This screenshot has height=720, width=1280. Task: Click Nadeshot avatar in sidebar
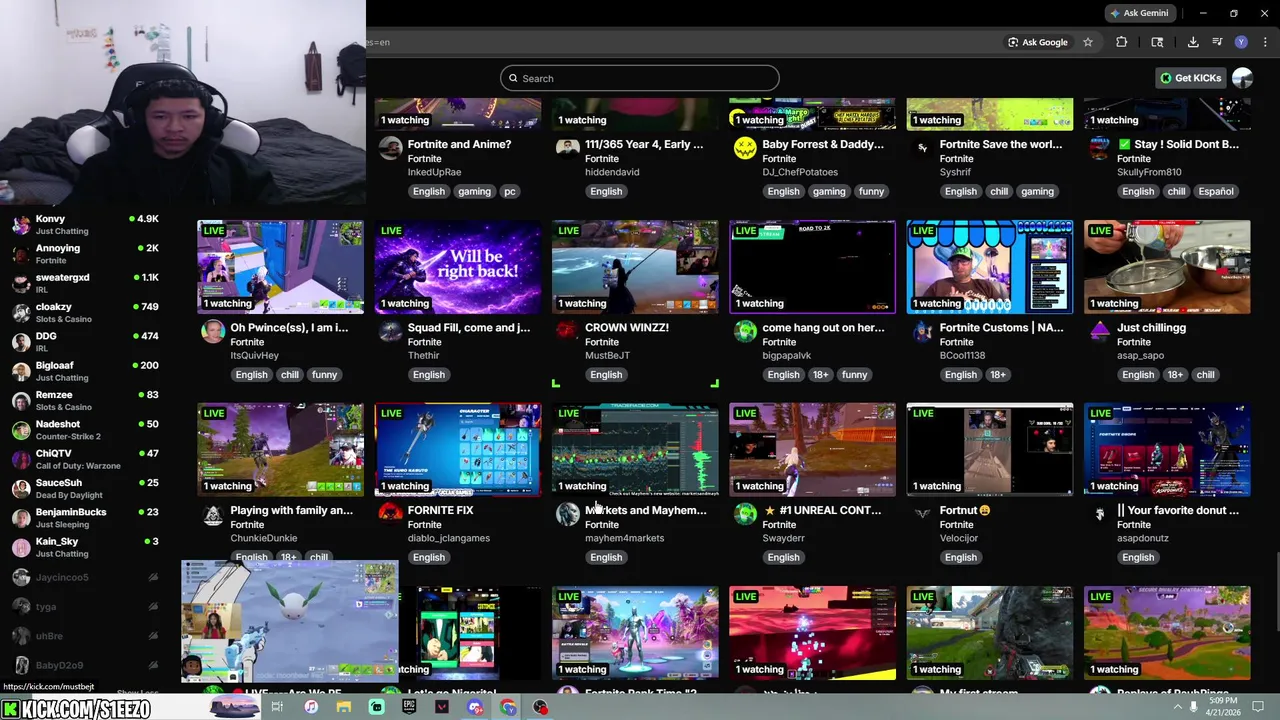point(21,430)
